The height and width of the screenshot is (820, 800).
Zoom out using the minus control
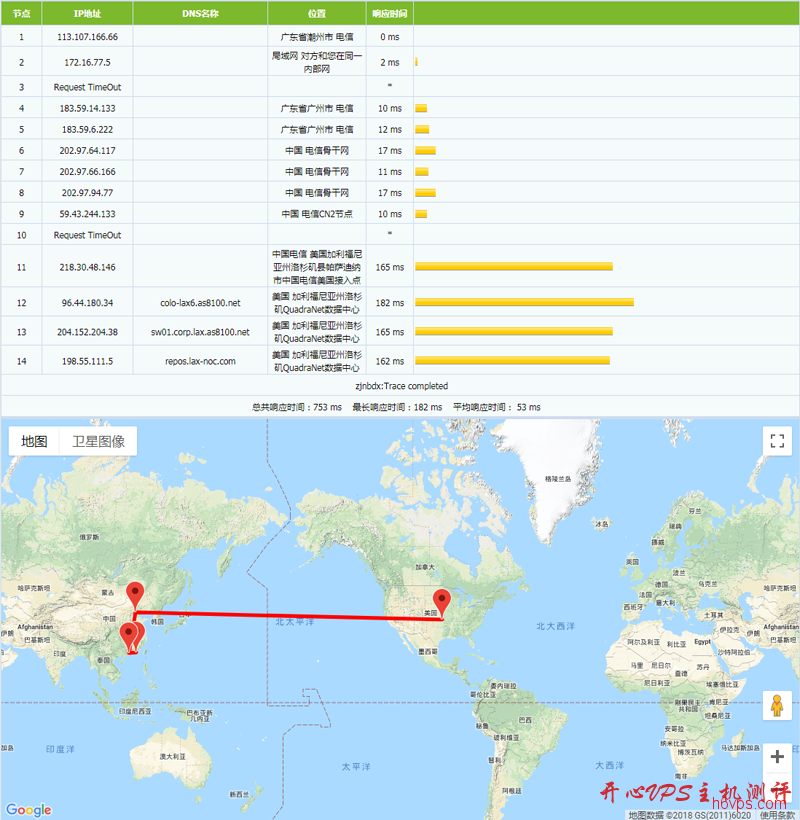[x=777, y=789]
